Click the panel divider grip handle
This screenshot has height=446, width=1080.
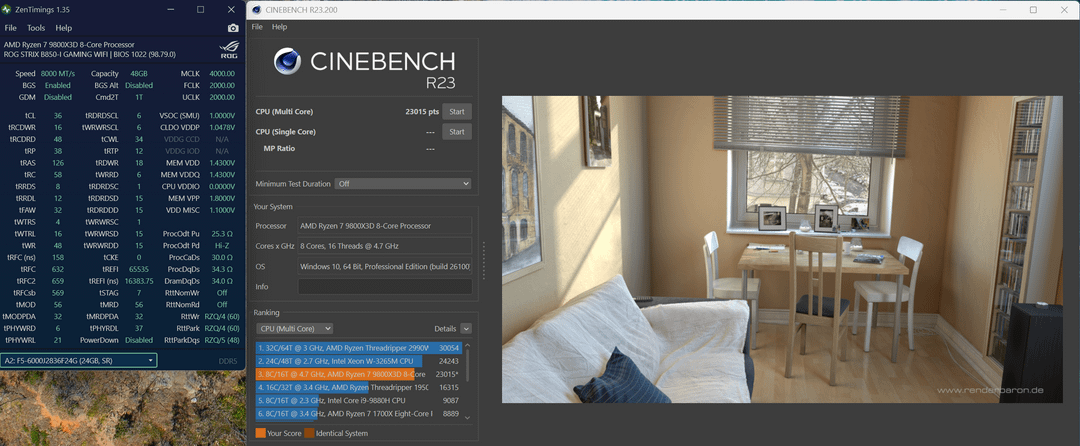pos(483,260)
